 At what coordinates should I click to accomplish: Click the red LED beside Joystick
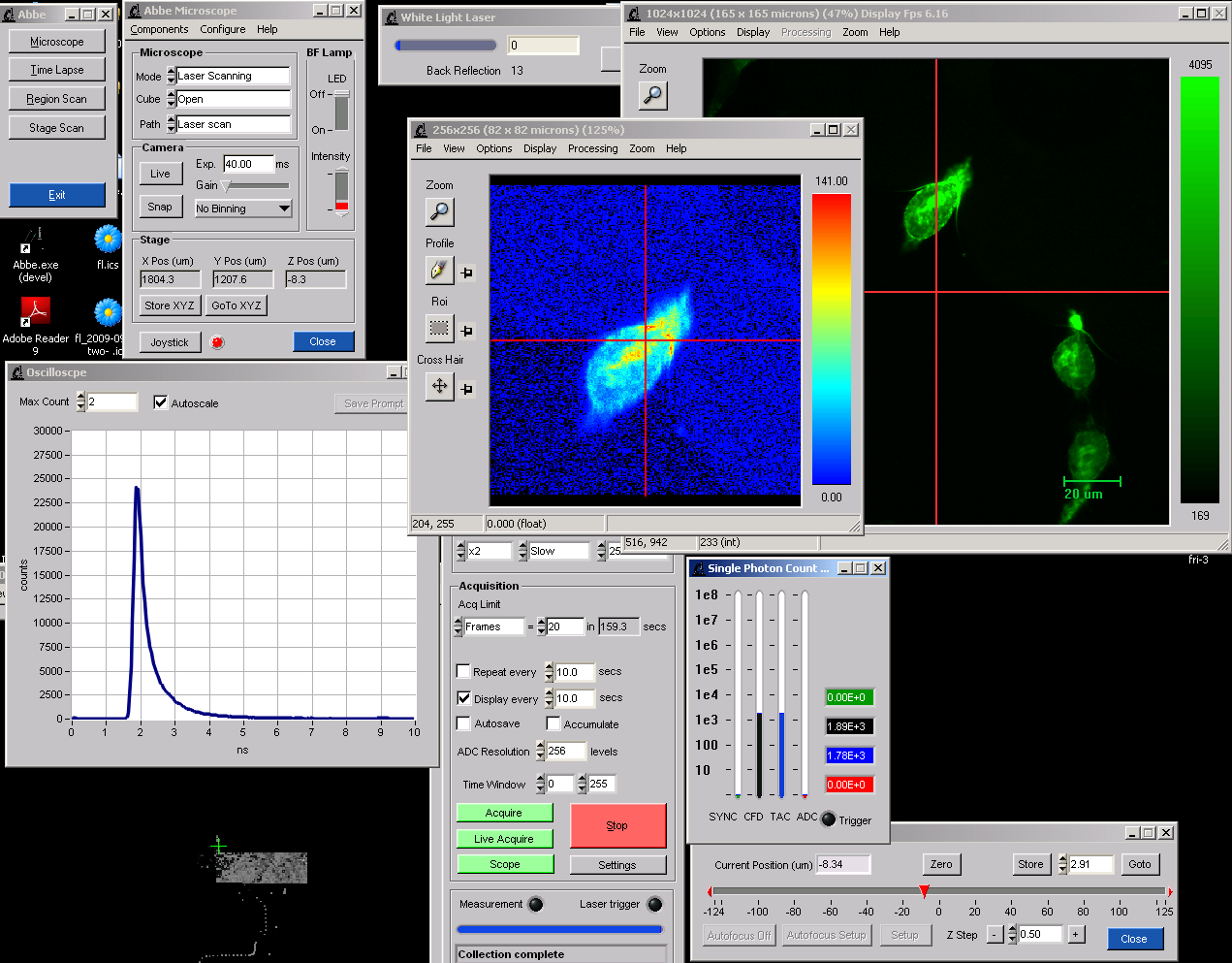pyautogui.click(x=217, y=342)
